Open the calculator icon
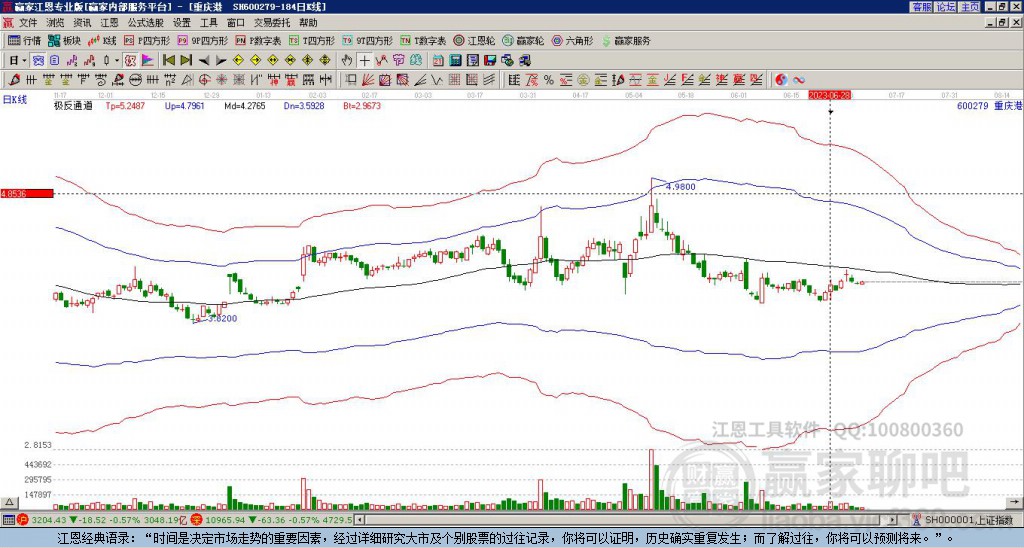 455,60
